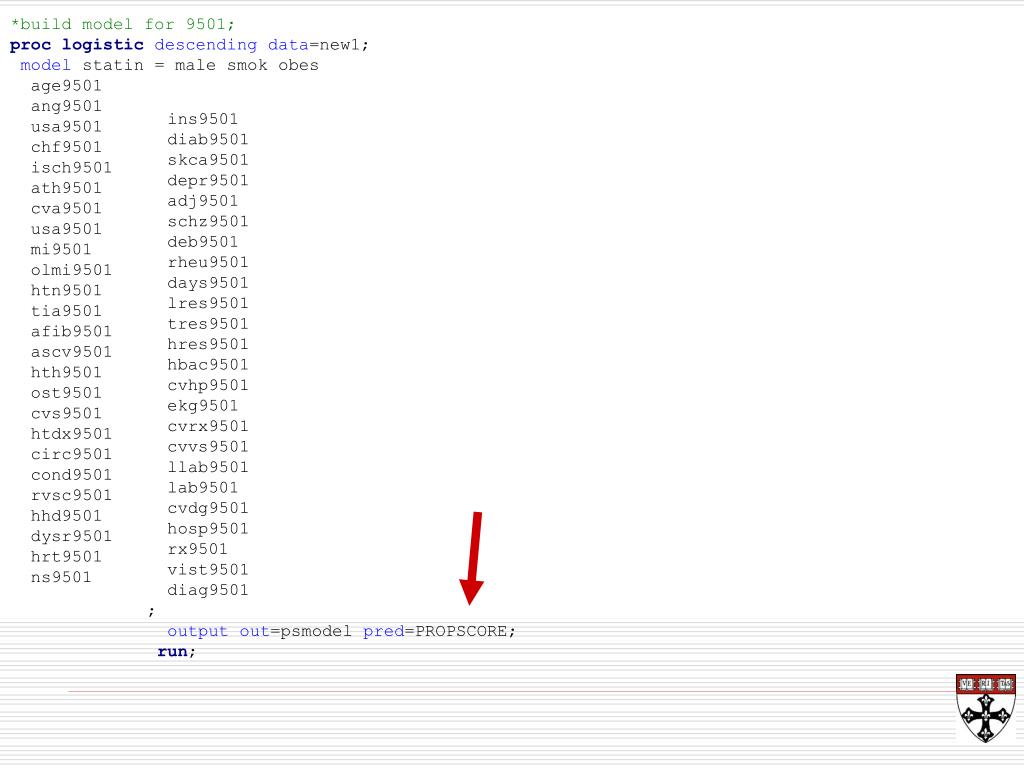This screenshot has width=1024, height=768.
Task: Select the variable 'cvdg9501'
Action: (x=208, y=508)
